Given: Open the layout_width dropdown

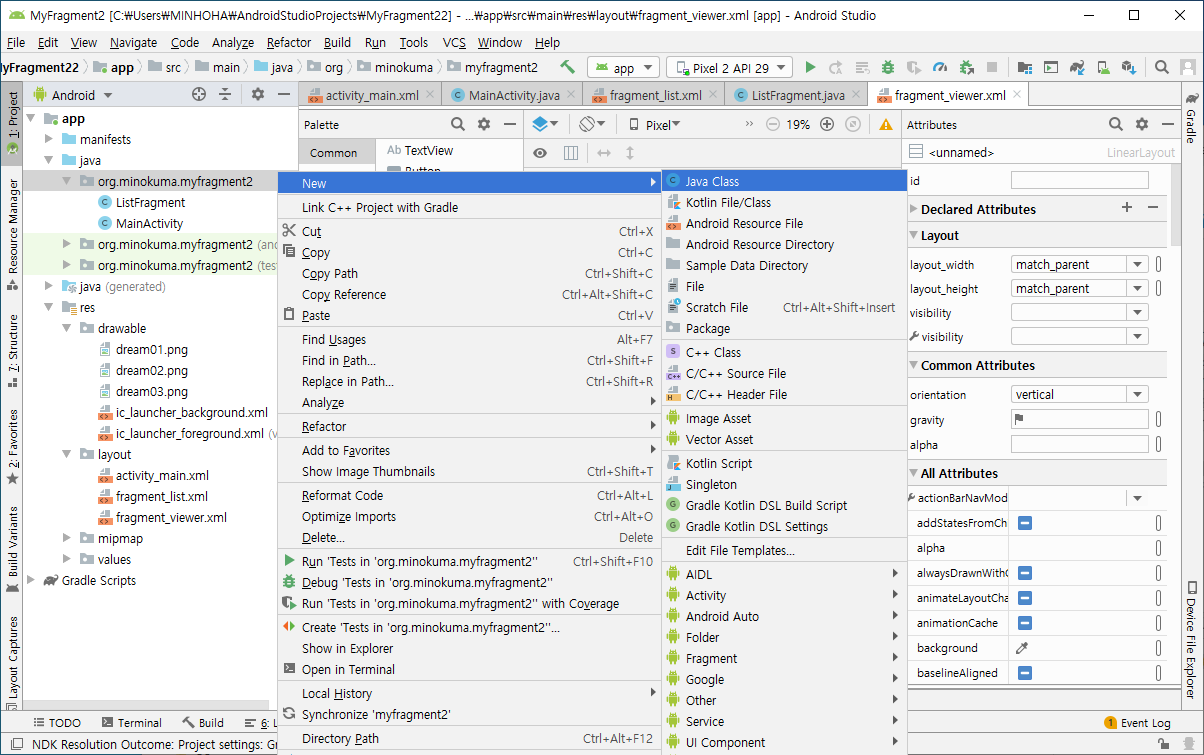Looking at the screenshot, I should 1137,265.
